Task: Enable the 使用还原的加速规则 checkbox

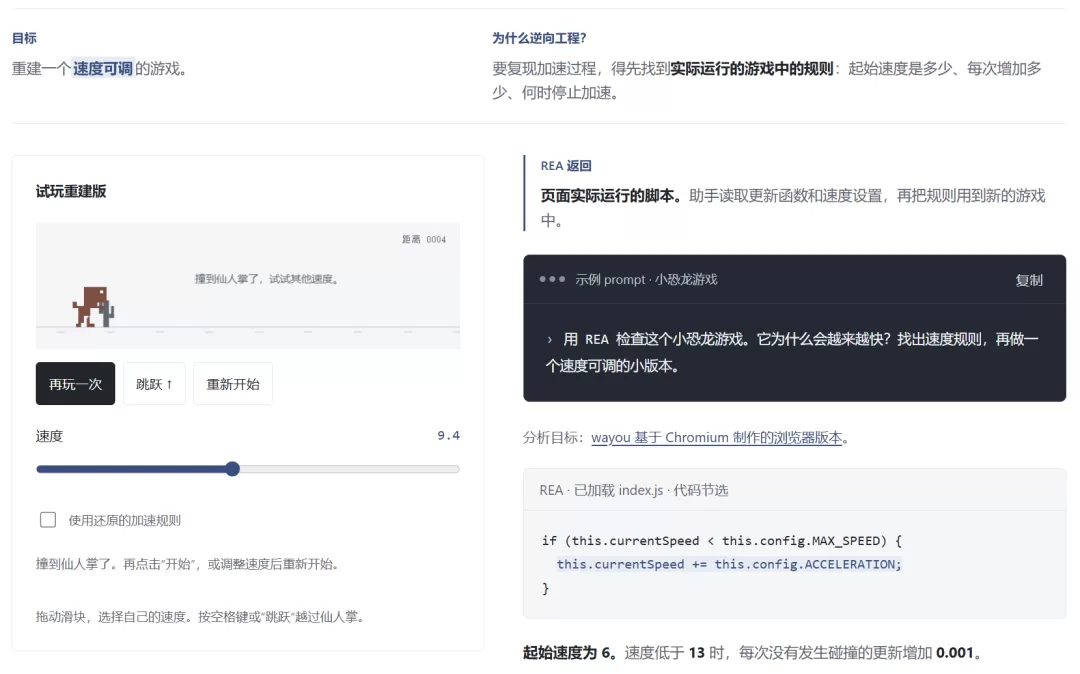Action: (x=48, y=520)
